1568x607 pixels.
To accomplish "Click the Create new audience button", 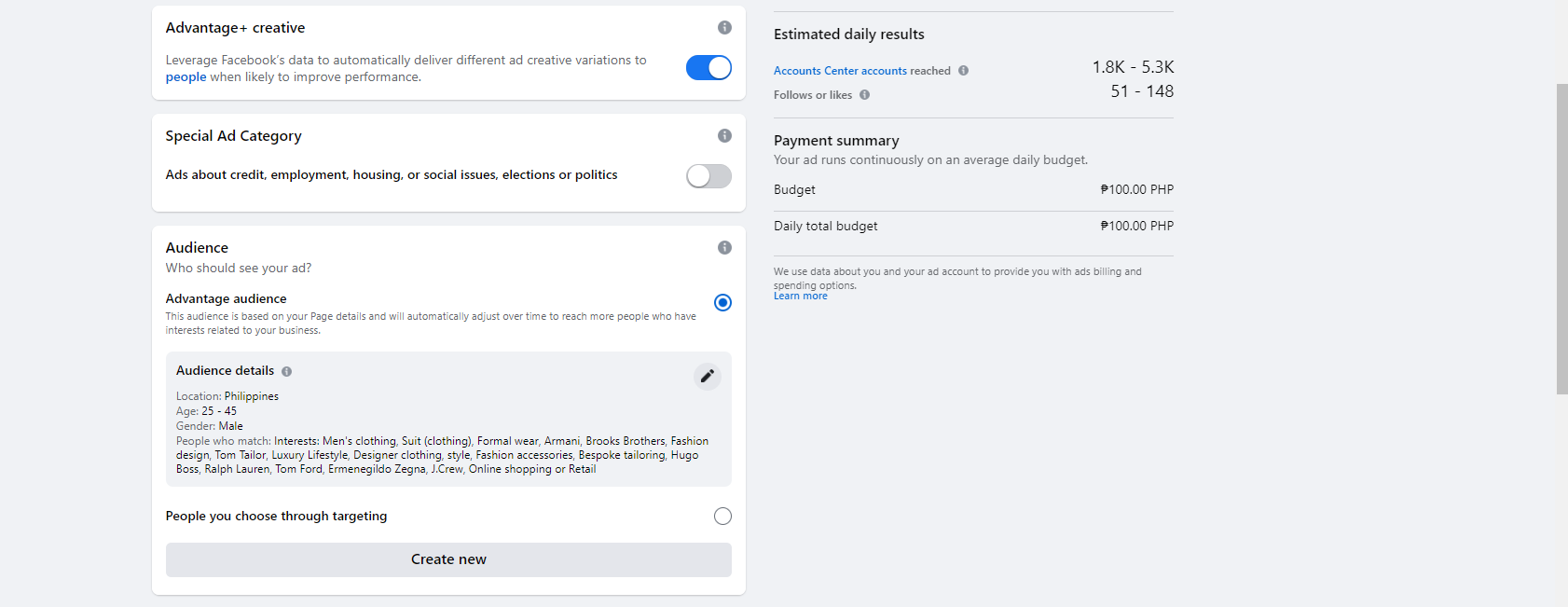I will 448,559.
